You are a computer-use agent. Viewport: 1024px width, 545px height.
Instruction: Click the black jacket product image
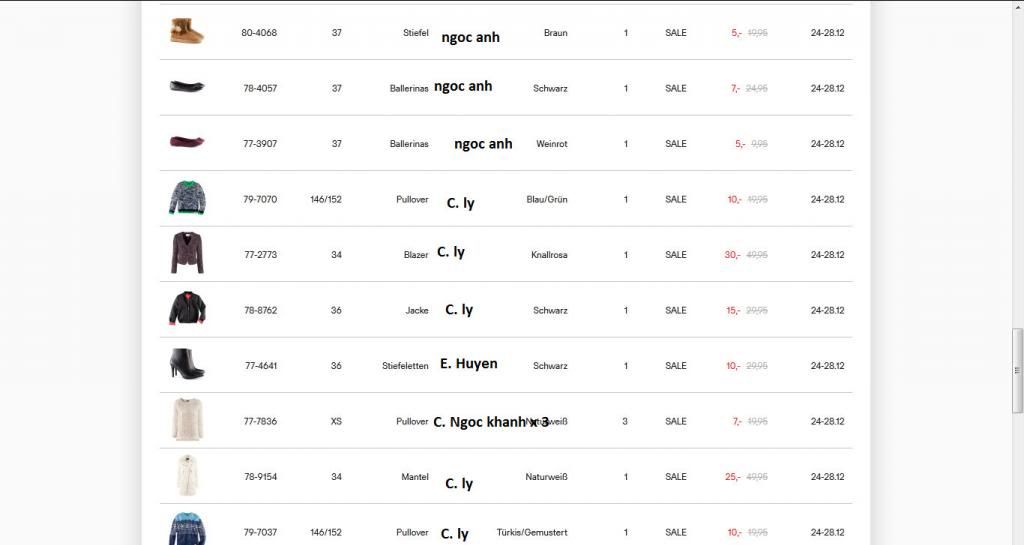click(186, 309)
